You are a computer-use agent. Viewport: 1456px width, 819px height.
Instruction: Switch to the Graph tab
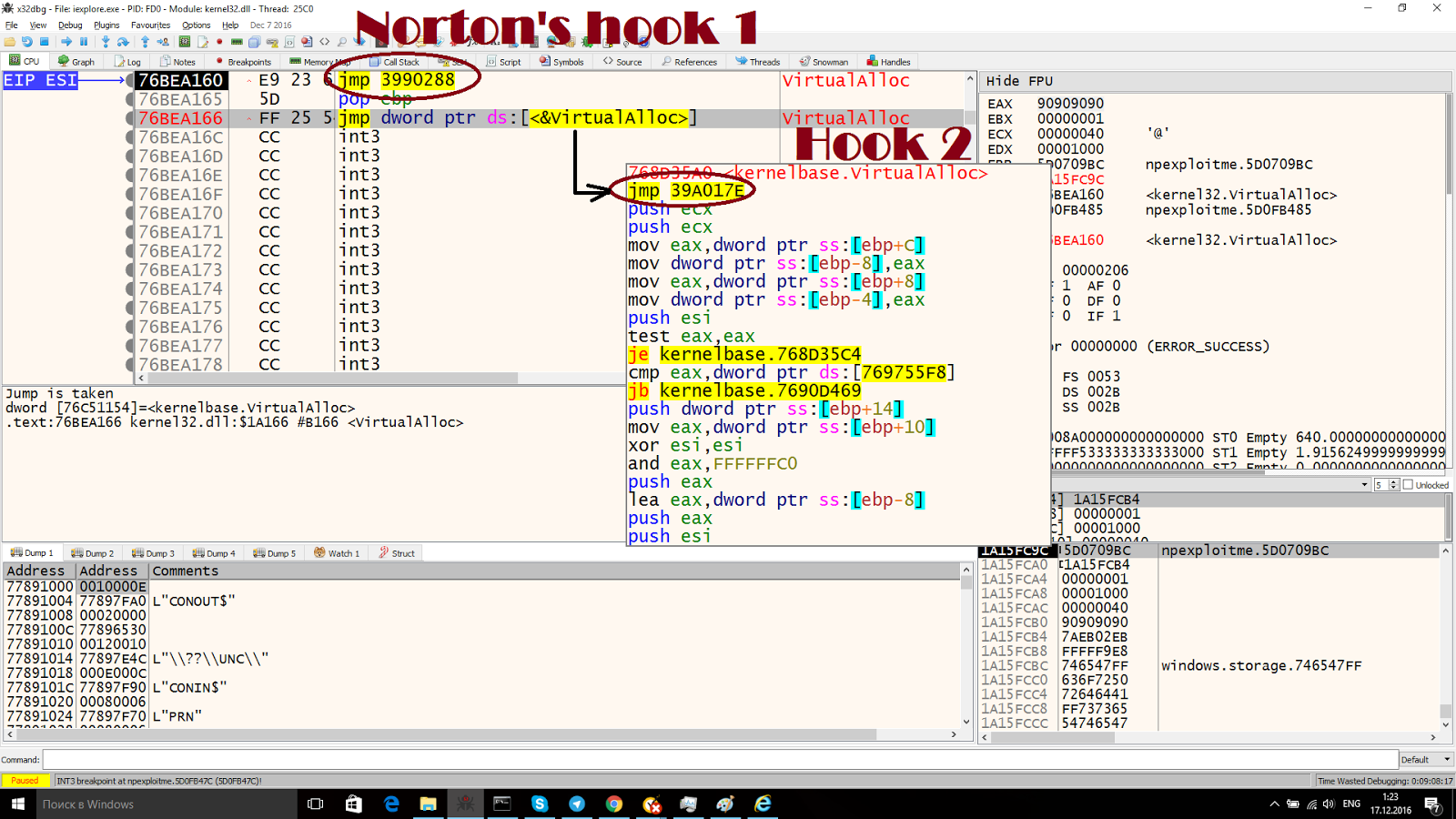76,62
